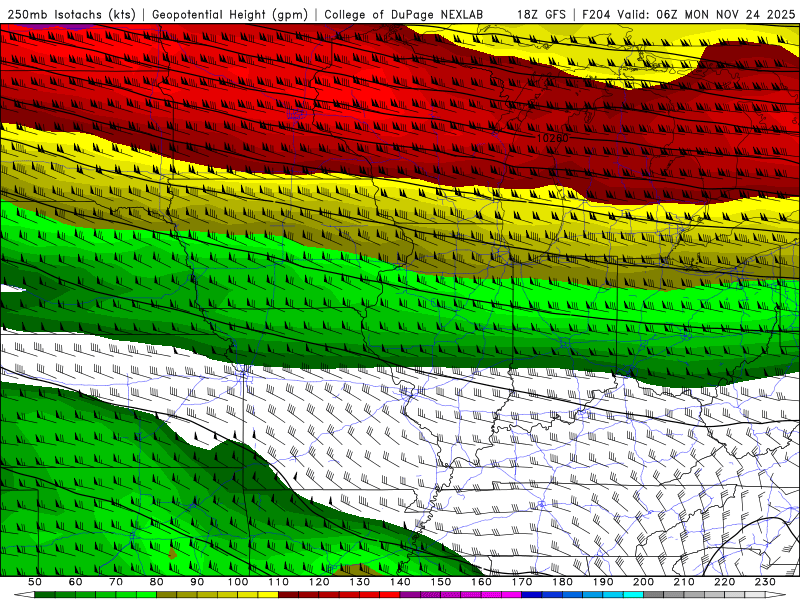Pick the dark blue swatch just after 170
This screenshot has width=800, height=600.
(532, 594)
